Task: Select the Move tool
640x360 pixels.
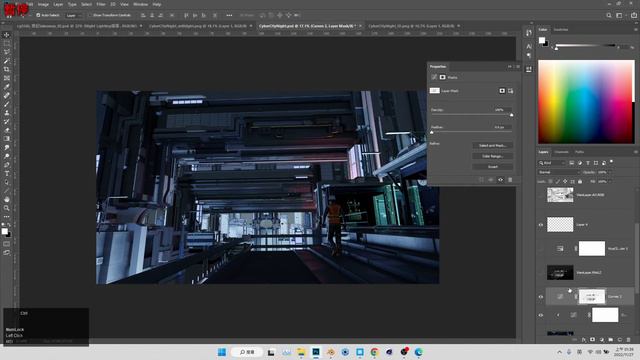Action: pos(7,35)
